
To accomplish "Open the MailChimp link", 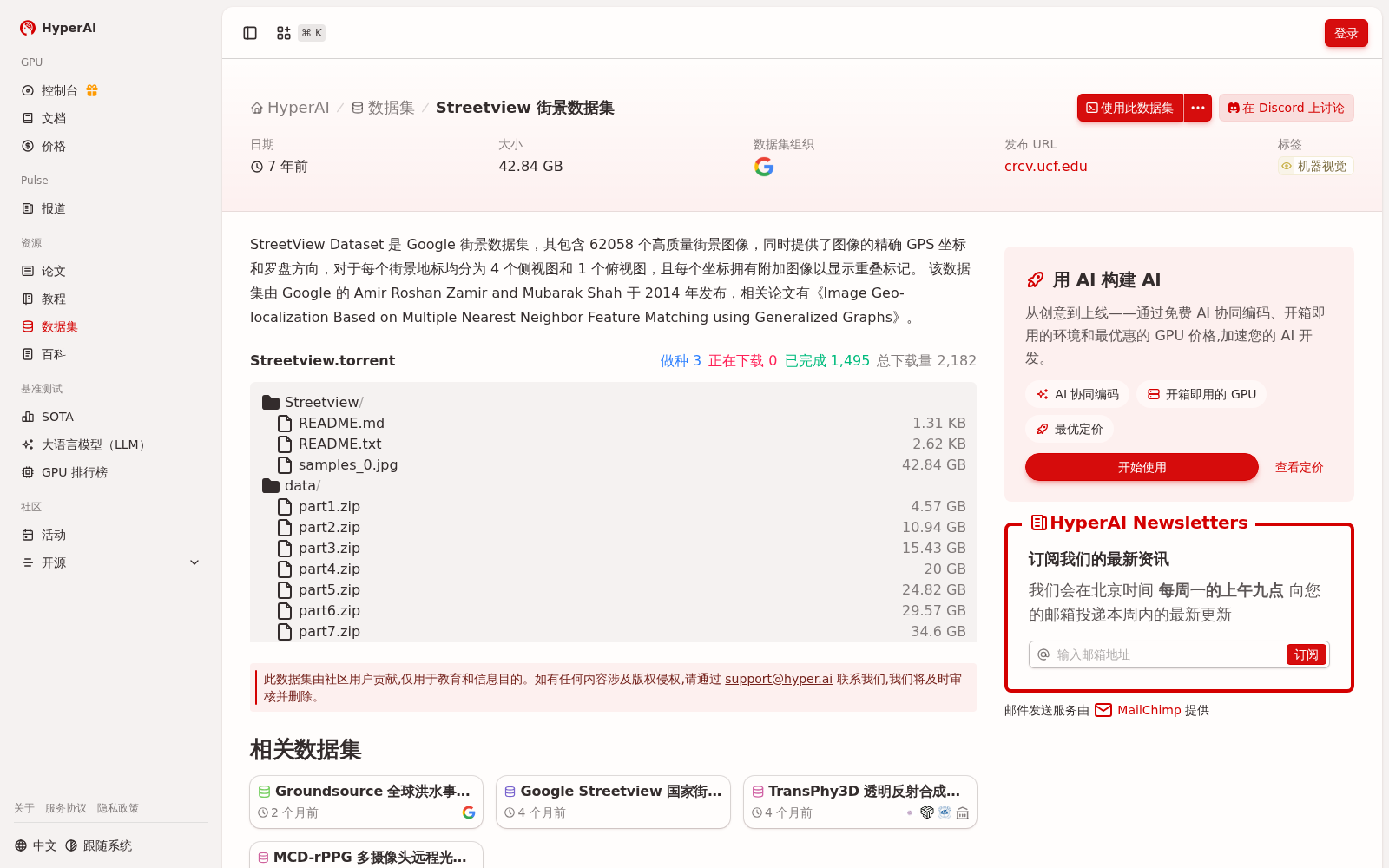I will [1151, 710].
